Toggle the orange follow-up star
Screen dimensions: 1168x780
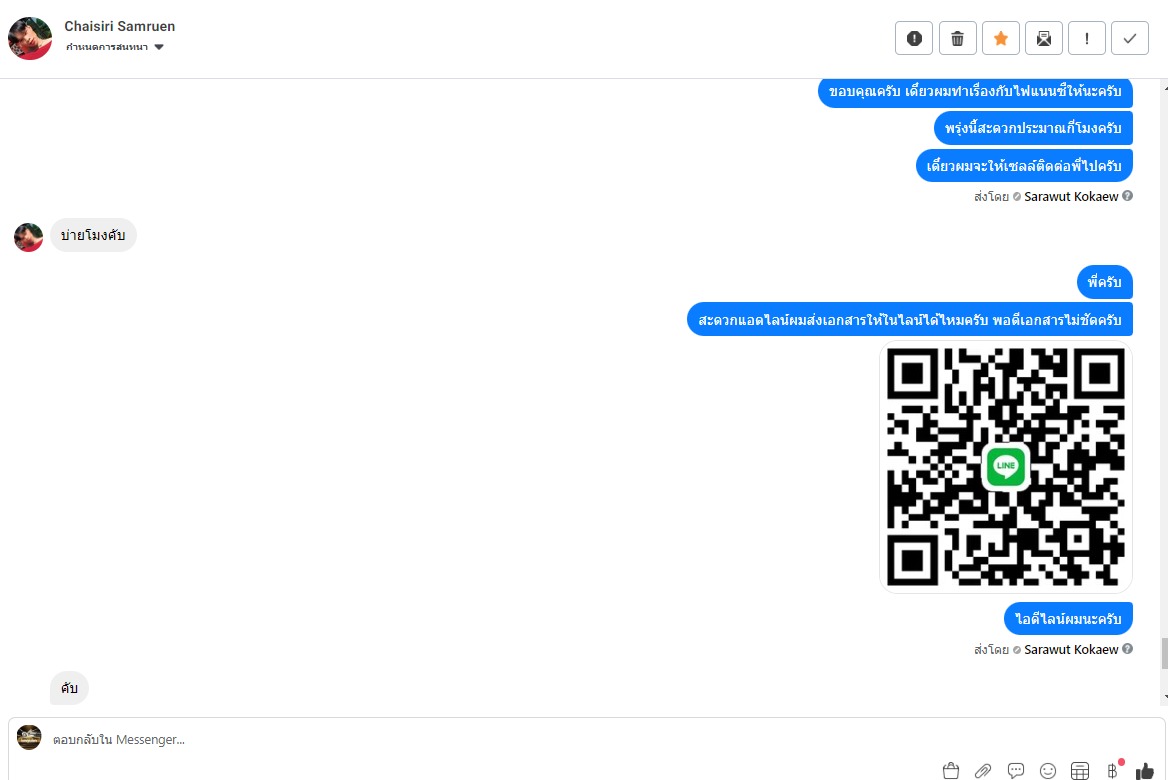coord(1000,38)
